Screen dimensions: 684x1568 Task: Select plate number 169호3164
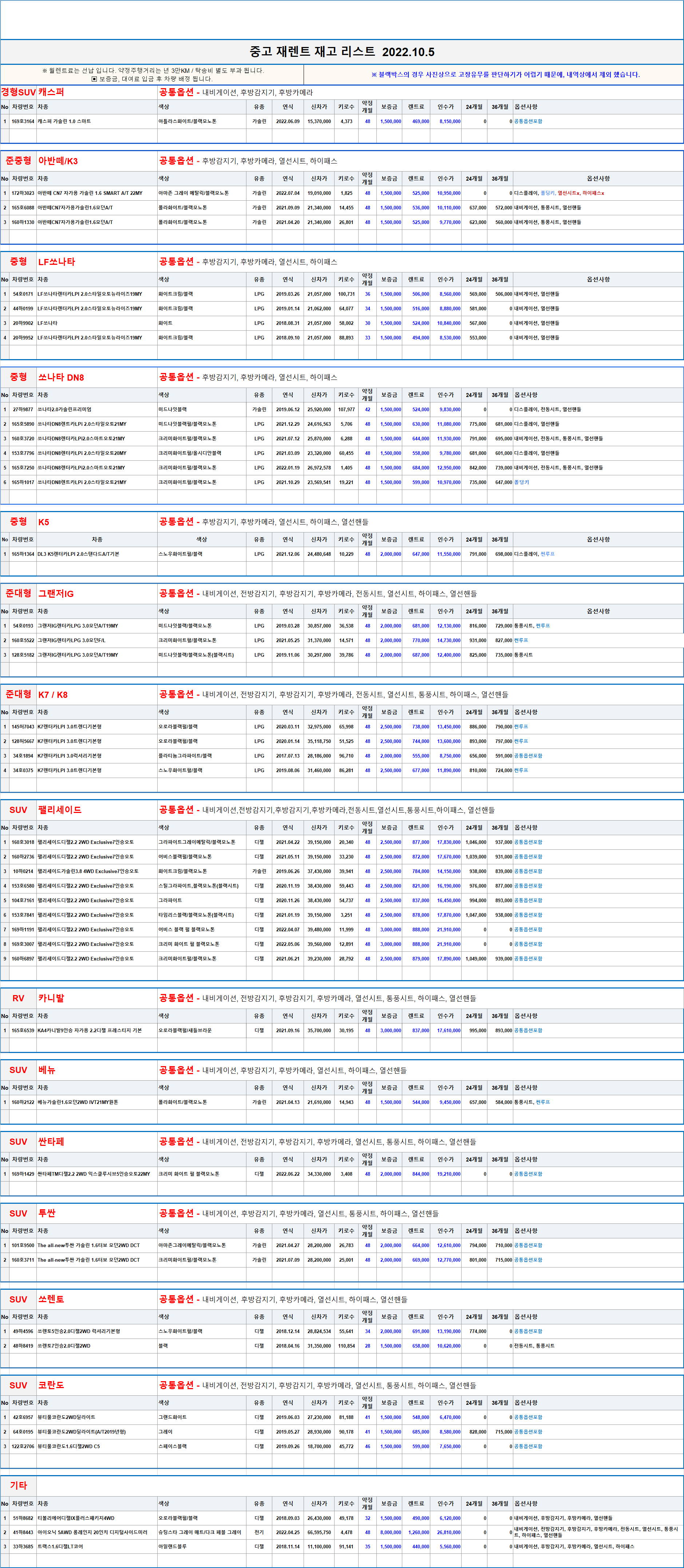23,121
